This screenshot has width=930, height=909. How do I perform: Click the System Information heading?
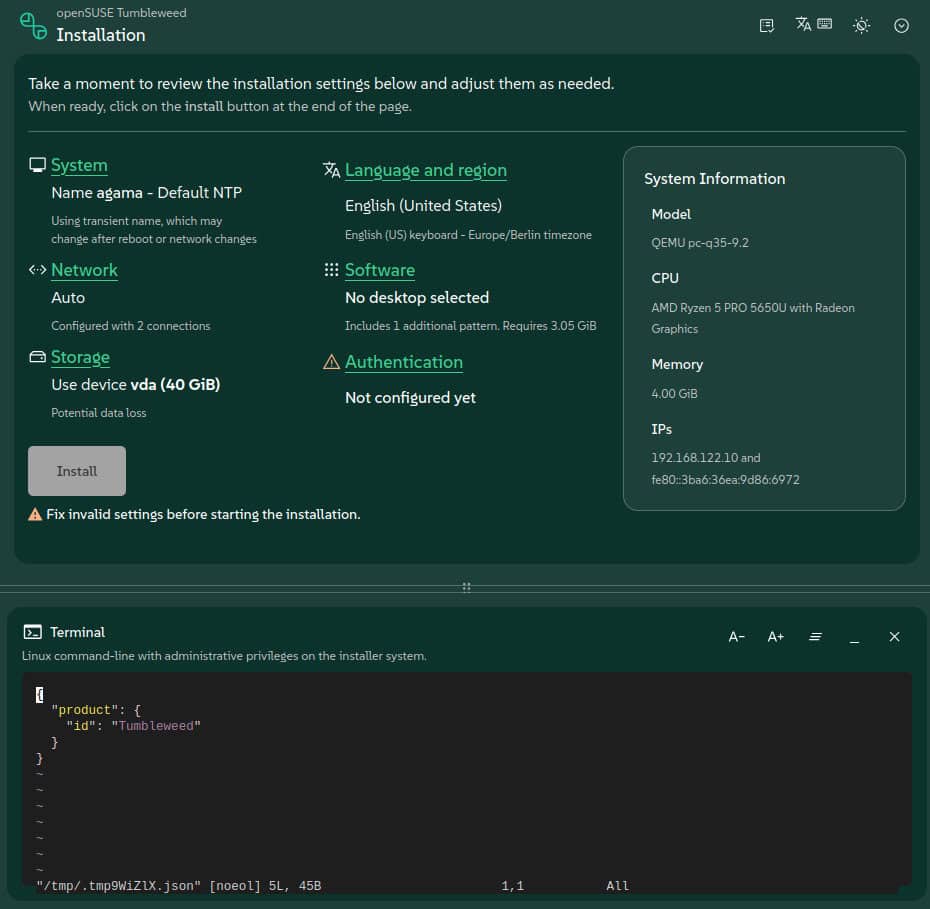point(715,178)
